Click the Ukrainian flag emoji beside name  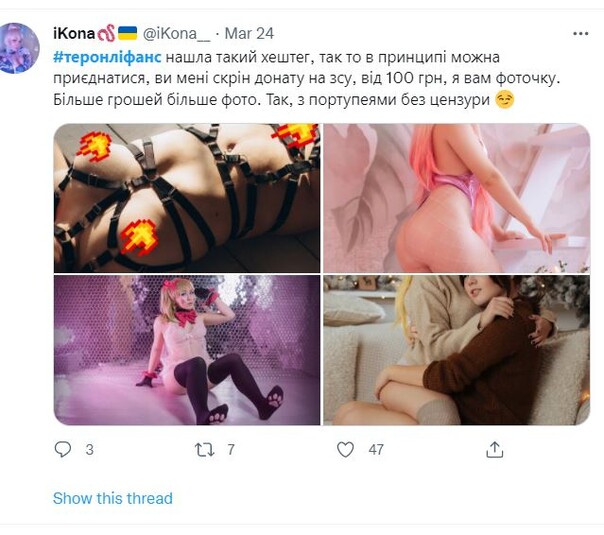point(127,33)
